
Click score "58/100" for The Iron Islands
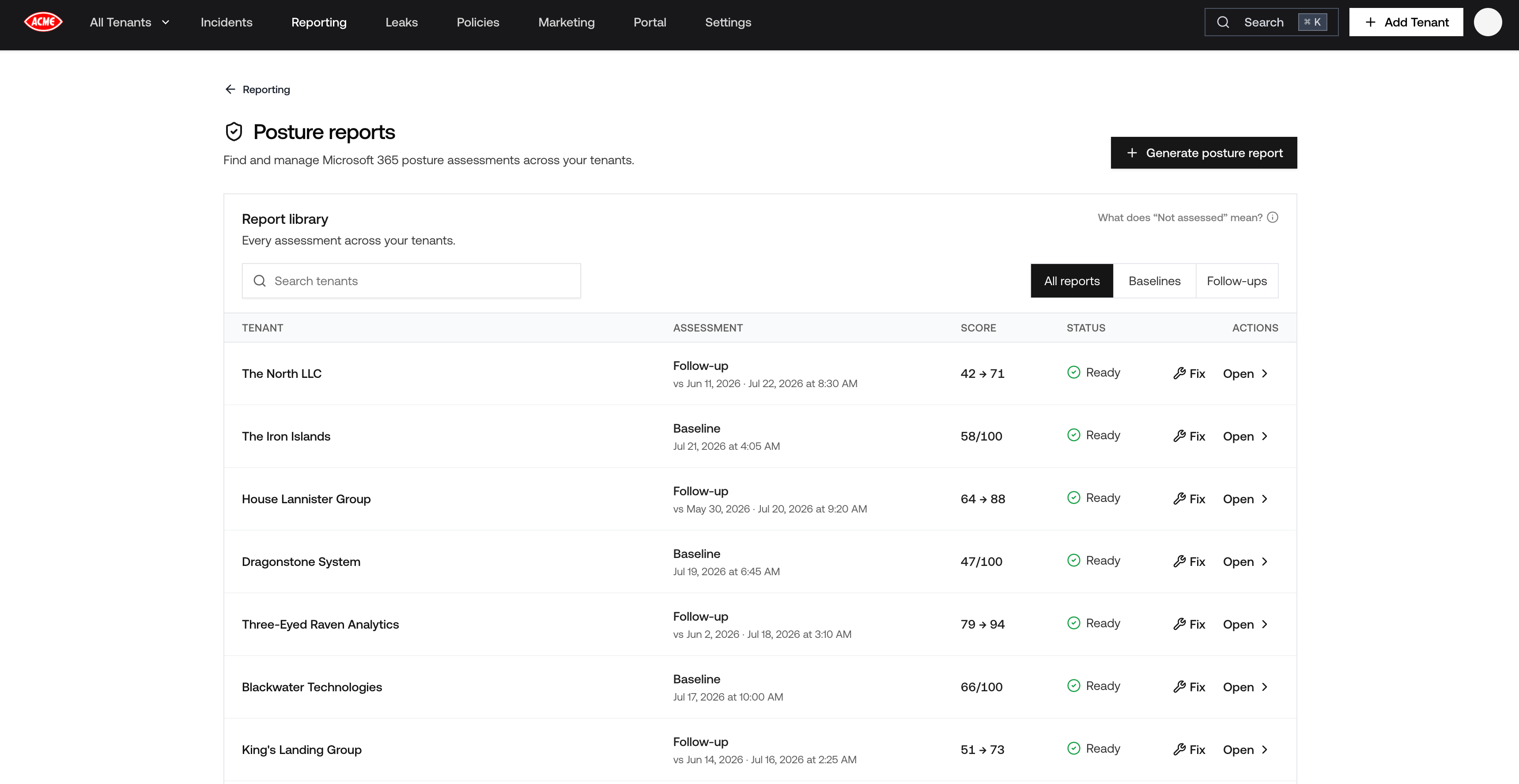[981, 436]
